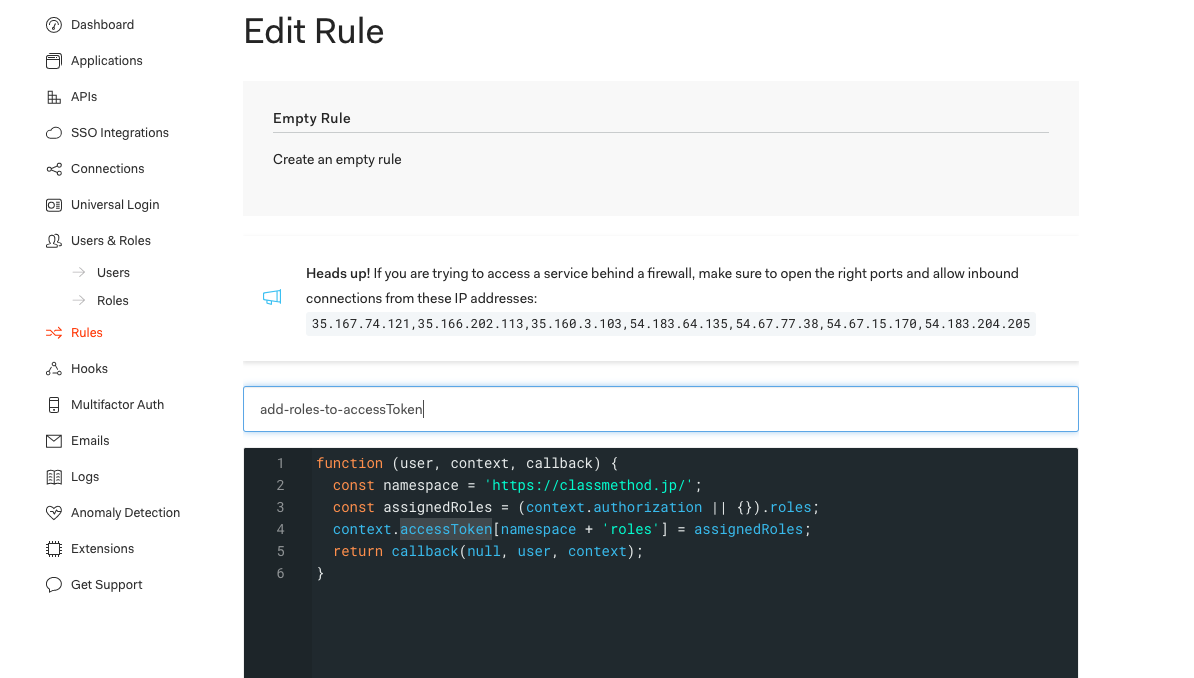Open Anomaly Detection page
This screenshot has width=1194, height=678.
(x=126, y=513)
